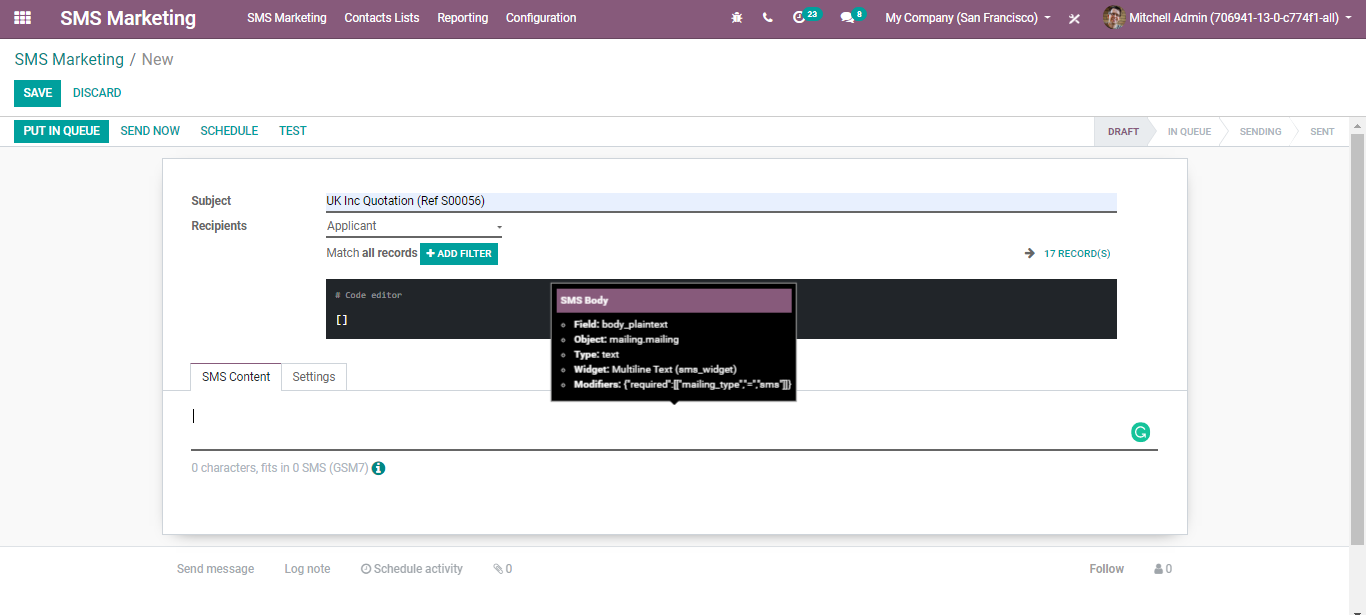Click the Subject input field
This screenshot has width=1366, height=615.
721,202
